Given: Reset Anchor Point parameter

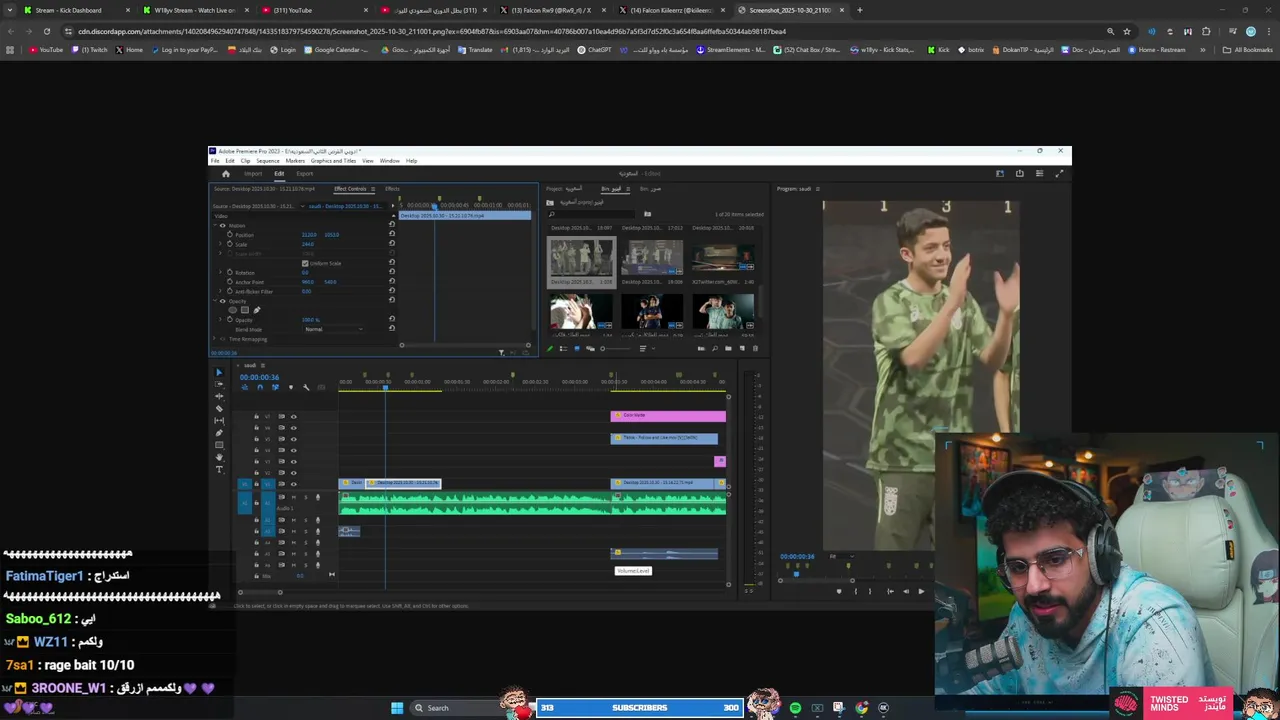Looking at the screenshot, I should coord(392,281).
